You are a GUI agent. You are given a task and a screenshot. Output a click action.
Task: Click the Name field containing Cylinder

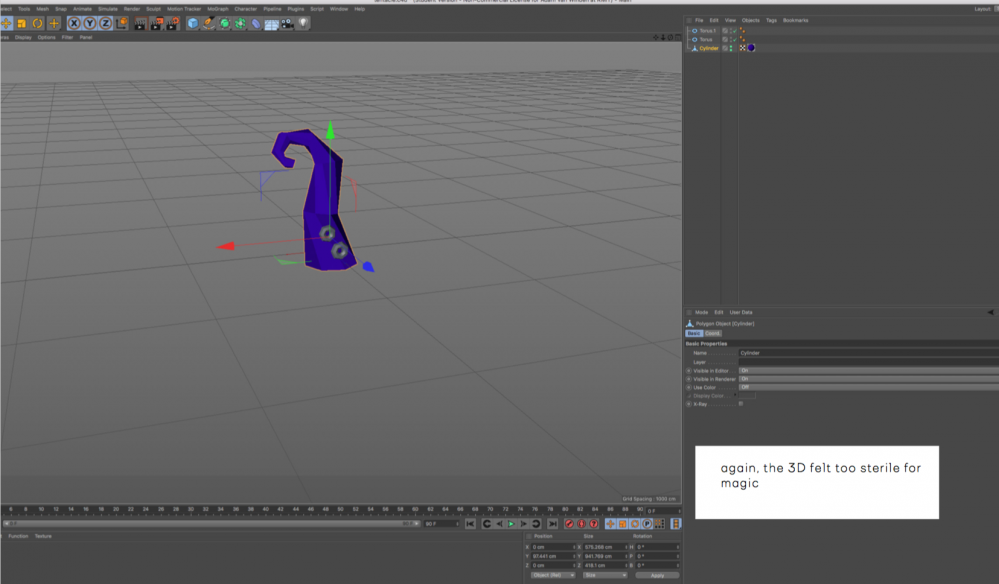pos(868,353)
